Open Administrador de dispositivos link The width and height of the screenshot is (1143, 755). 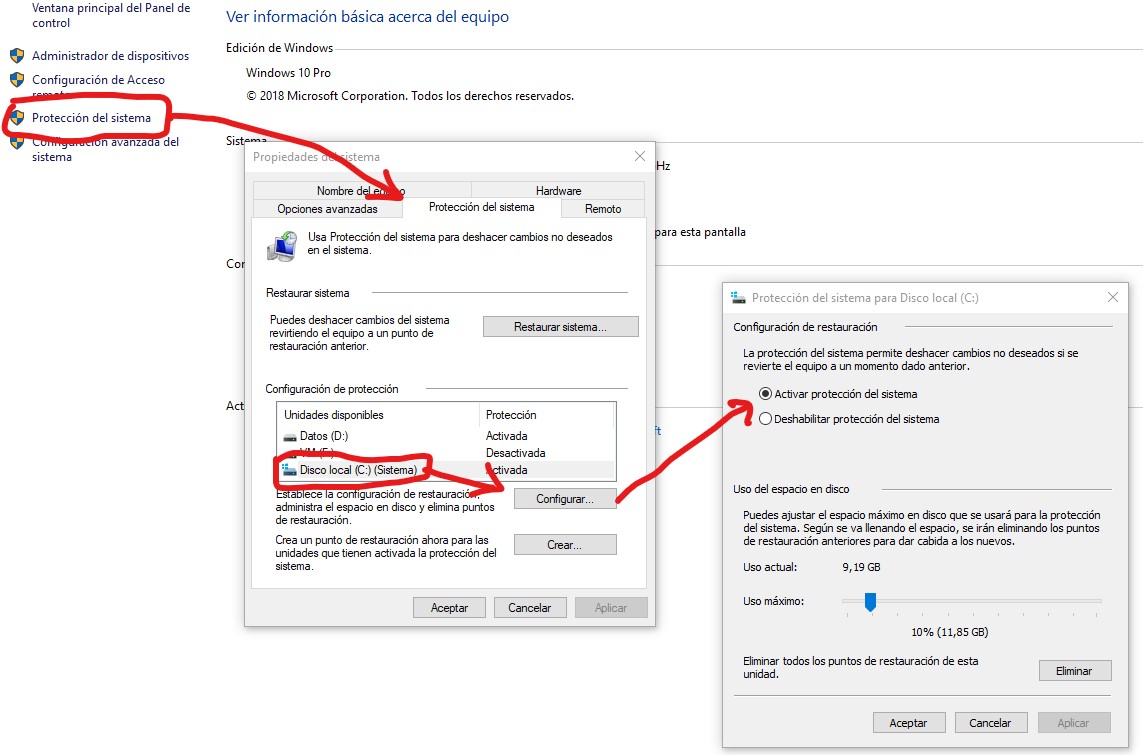coord(110,55)
